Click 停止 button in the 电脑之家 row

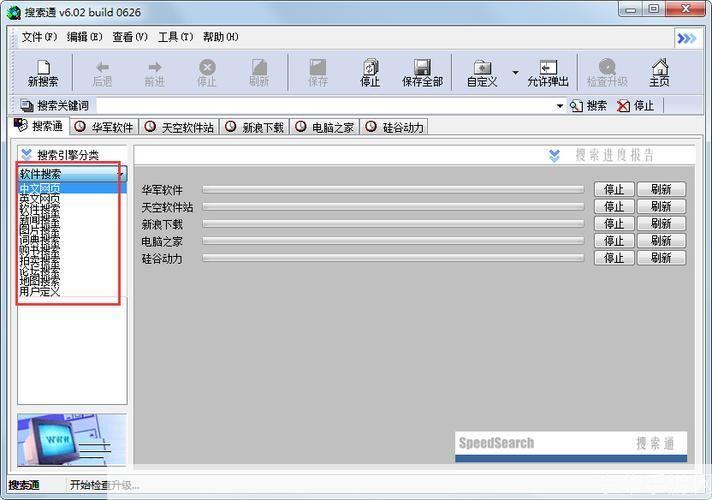click(614, 241)
